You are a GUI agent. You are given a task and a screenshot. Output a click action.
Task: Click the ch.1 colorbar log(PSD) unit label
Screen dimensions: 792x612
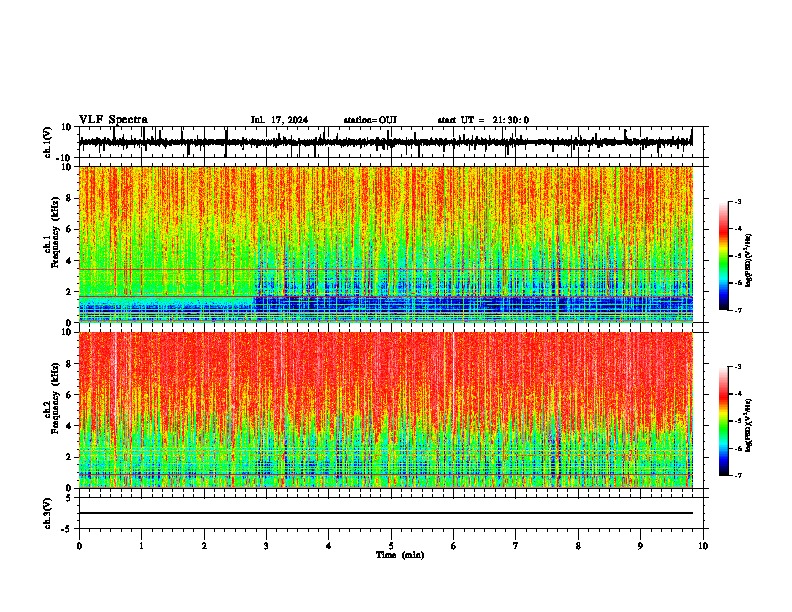click(748, 260)
